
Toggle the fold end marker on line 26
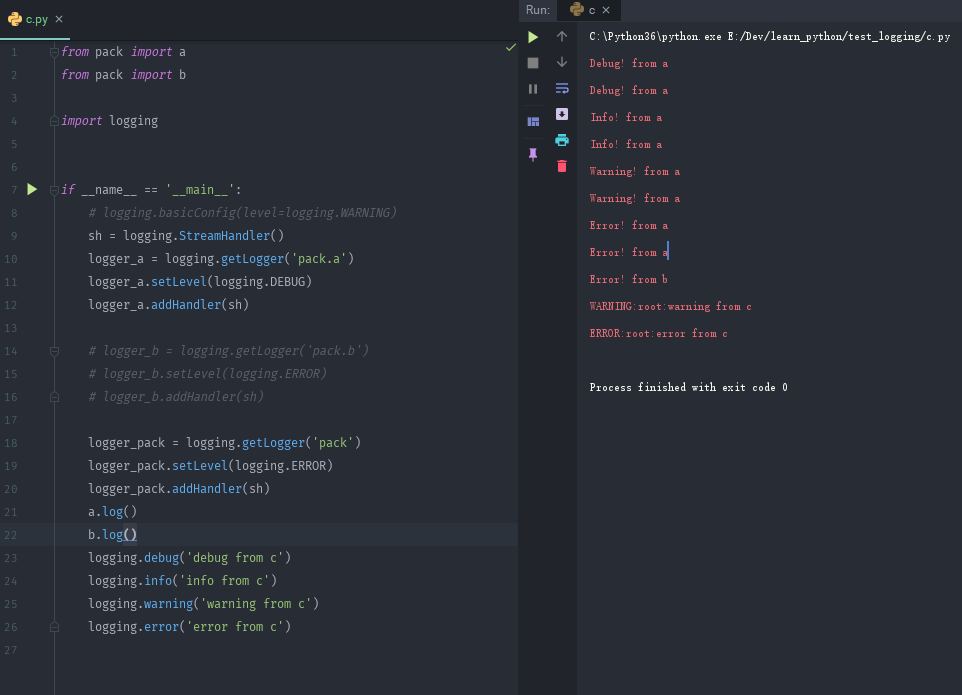coord(54,627)
